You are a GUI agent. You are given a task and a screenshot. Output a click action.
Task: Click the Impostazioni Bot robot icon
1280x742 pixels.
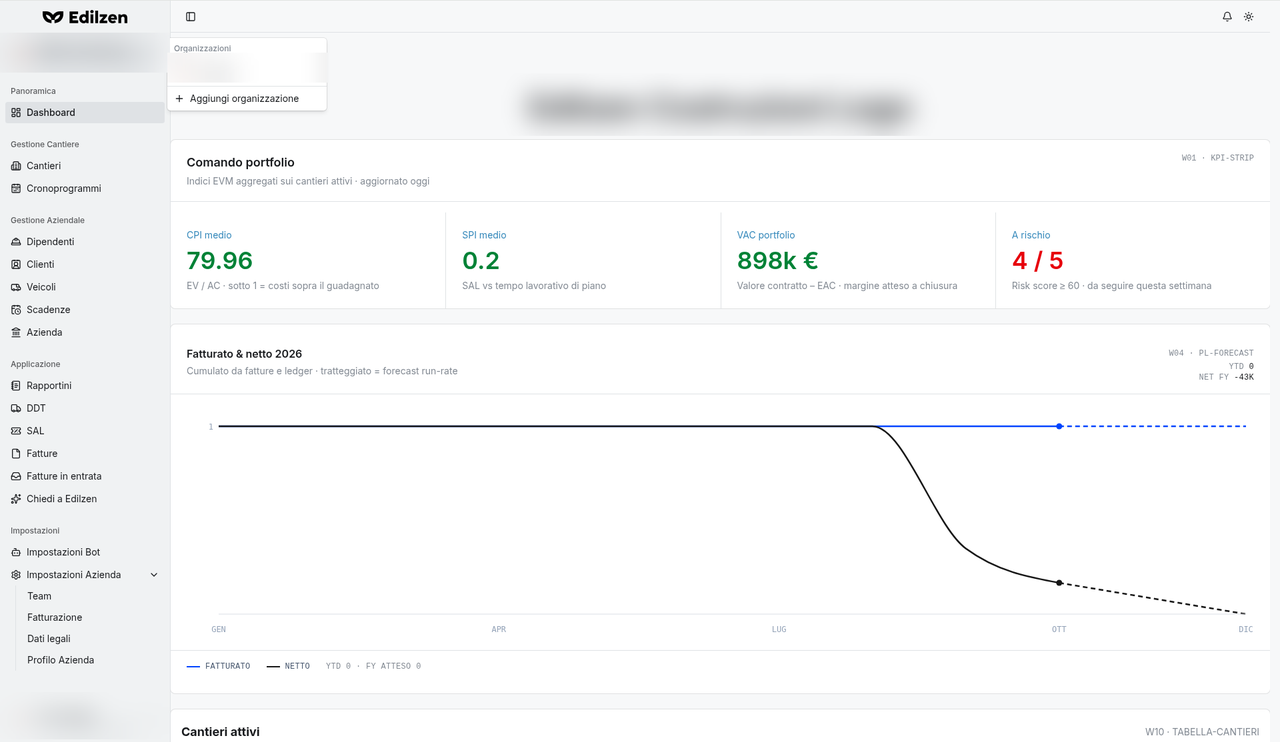pyautogui.click(x=16, y=552)
